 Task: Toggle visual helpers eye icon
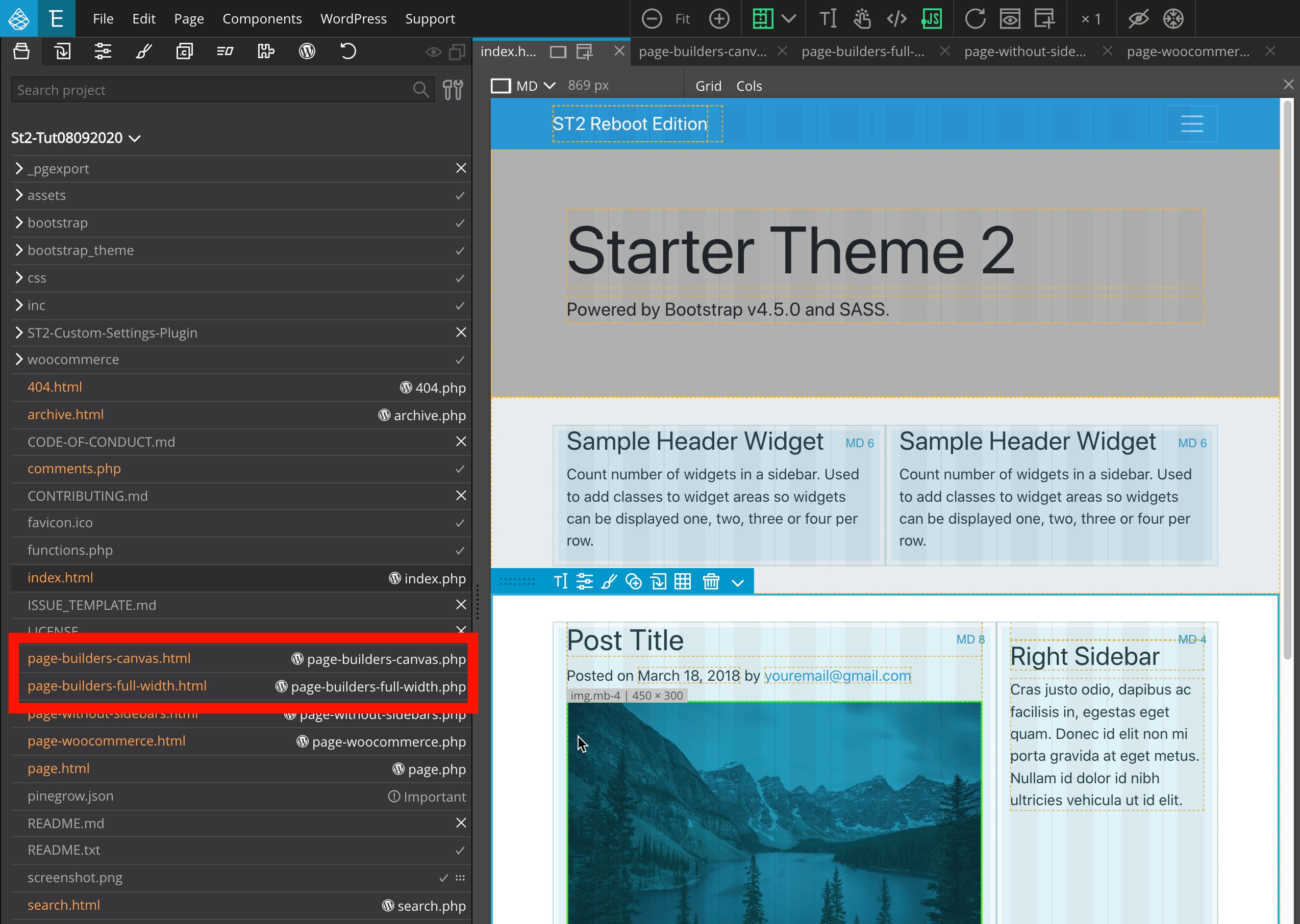click(x=1138, y=19)
